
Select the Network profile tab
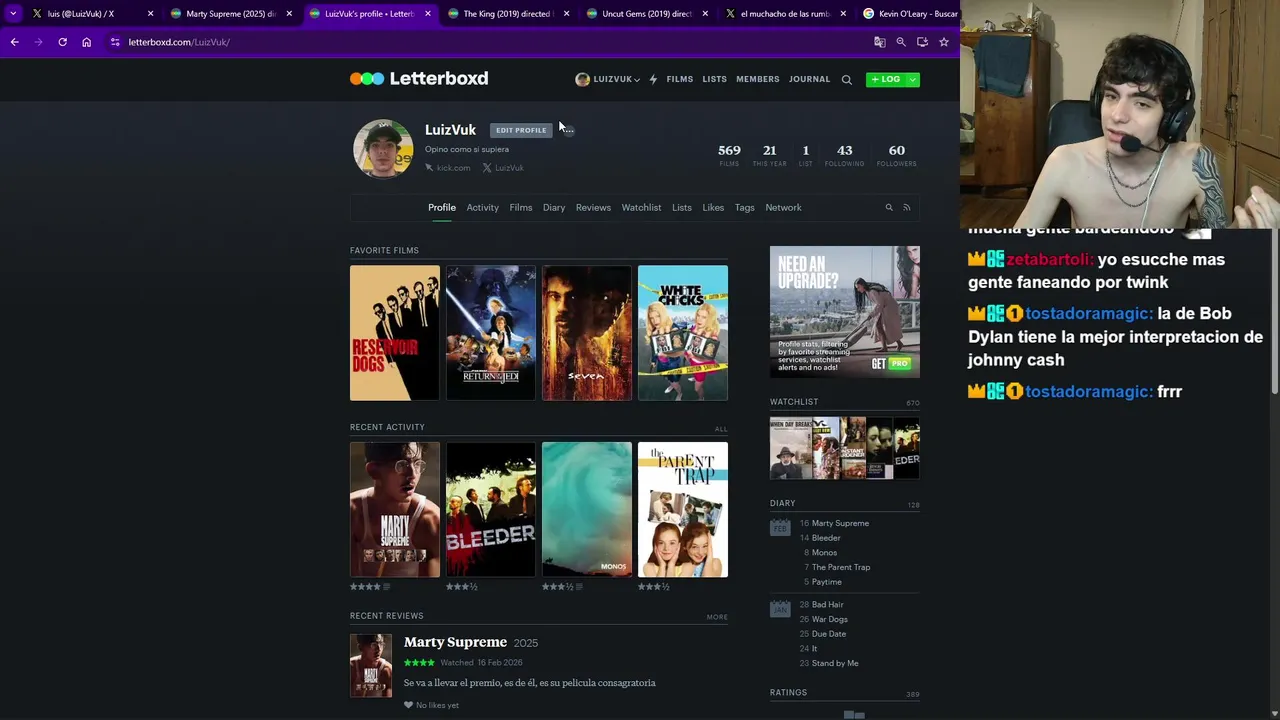point(783,207)
